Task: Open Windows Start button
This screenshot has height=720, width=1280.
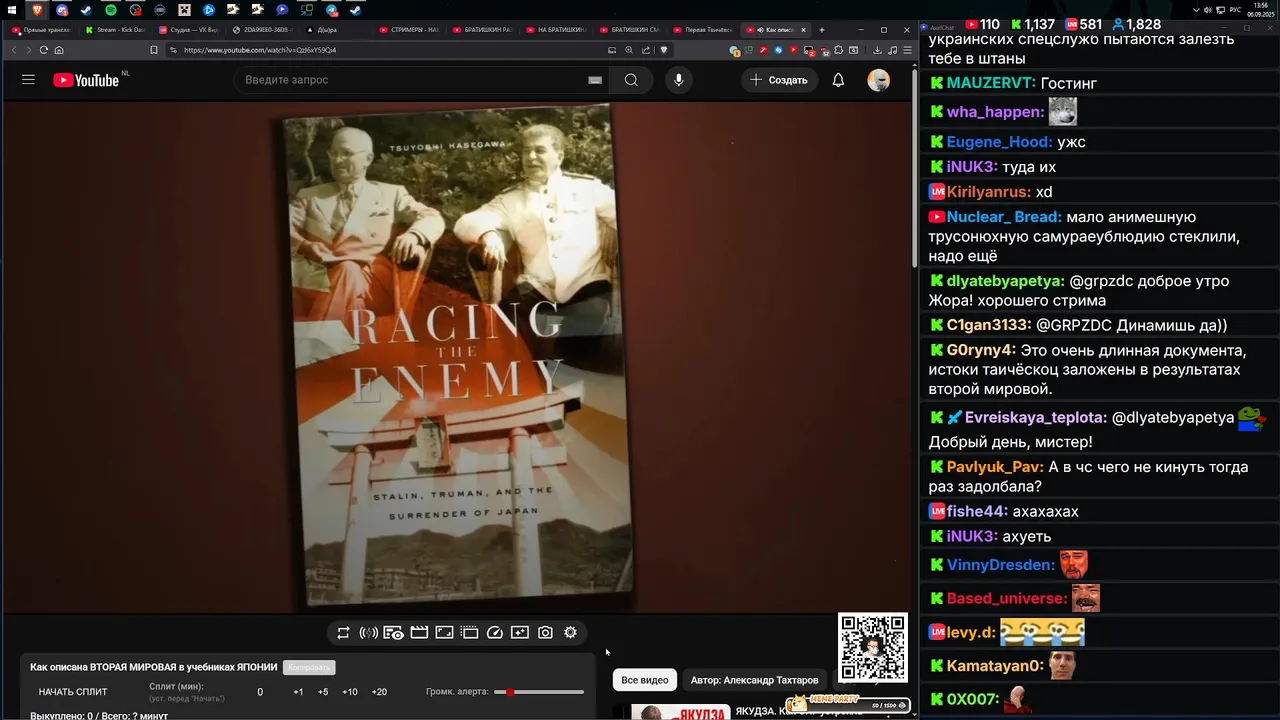Action: click(12, 10)
